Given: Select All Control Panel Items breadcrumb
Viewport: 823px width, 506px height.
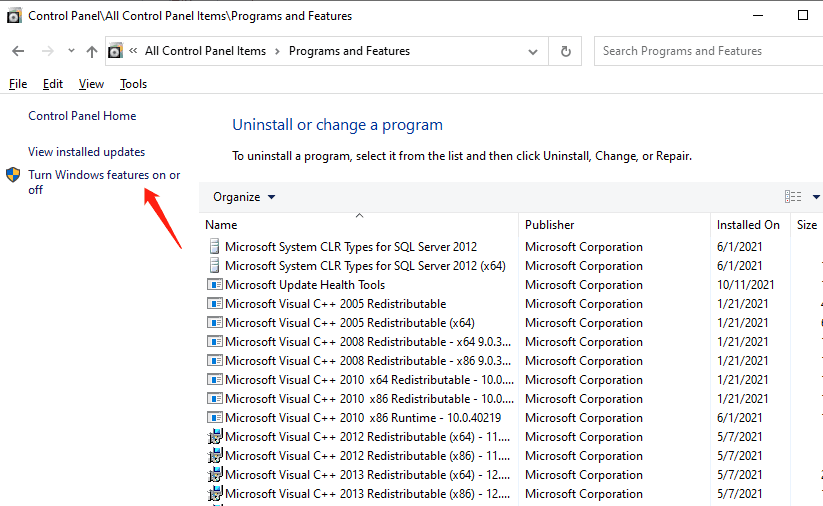Looking at the screenshot, I should [205, 51].
